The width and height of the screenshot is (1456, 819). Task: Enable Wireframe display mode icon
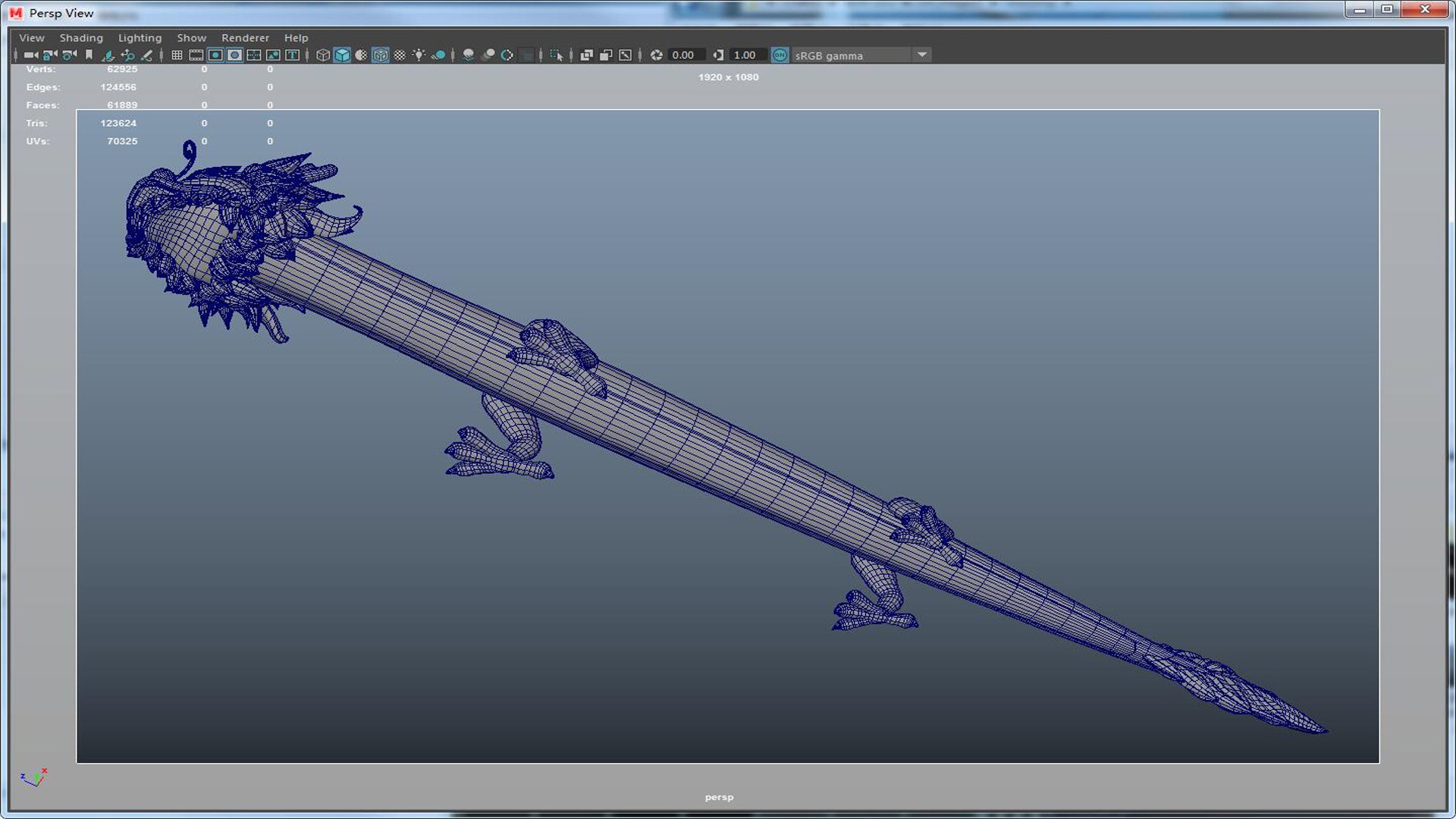(323, 55)
